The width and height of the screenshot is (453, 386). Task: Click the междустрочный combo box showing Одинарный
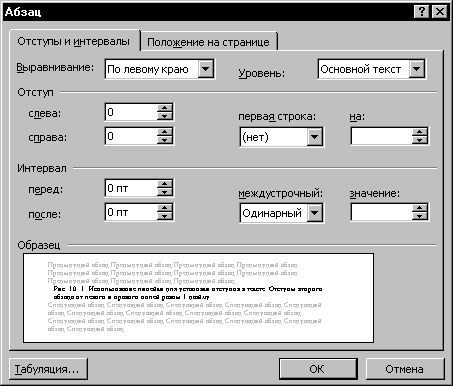pyautogui.click(x=273, y=213)
